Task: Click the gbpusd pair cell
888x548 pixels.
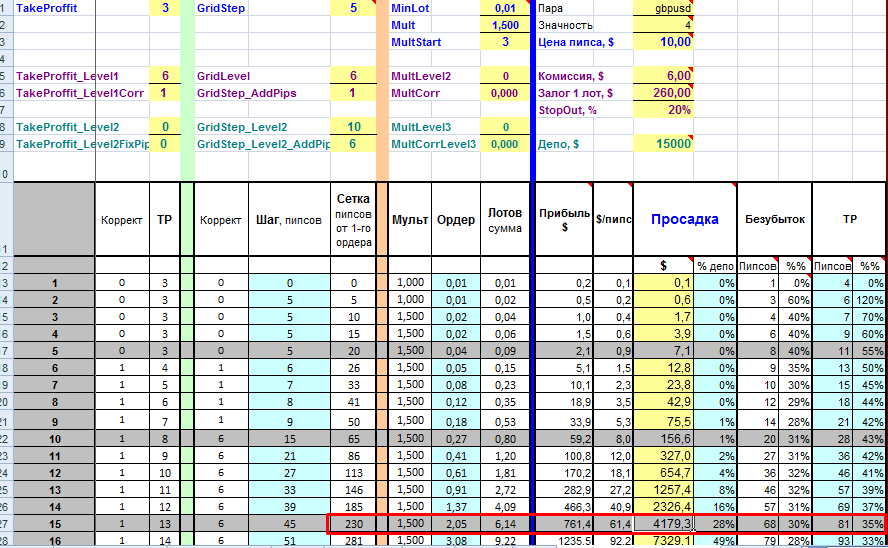Action: coord(663,8)
